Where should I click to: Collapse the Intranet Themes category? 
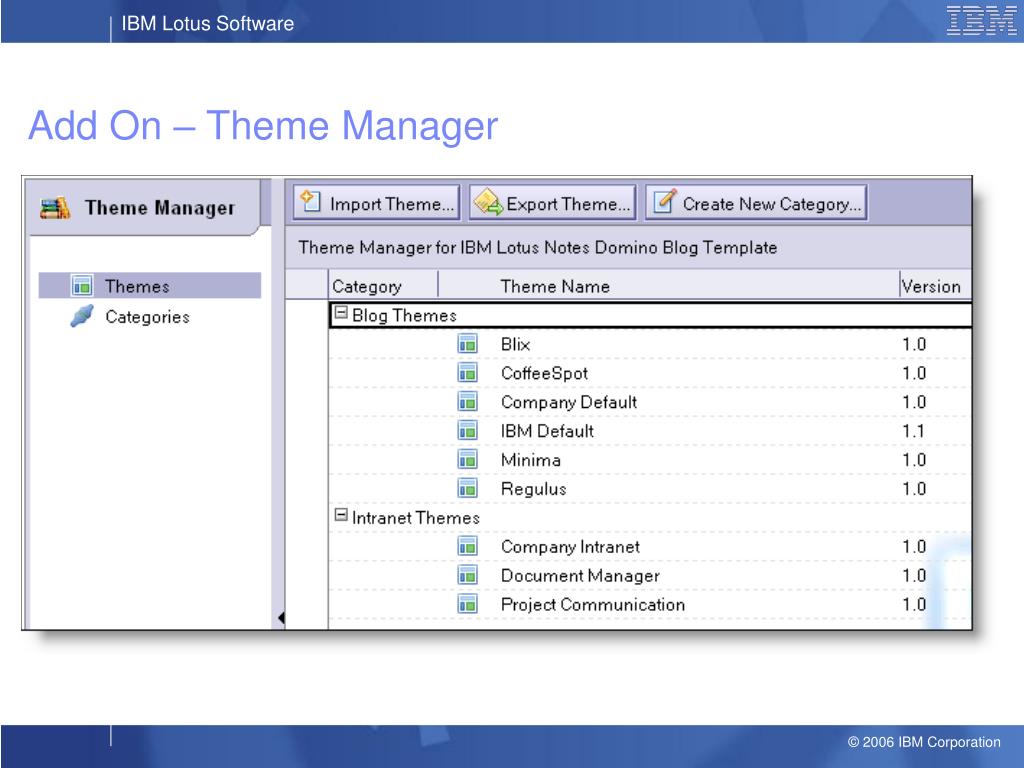(x=340, y=515)
